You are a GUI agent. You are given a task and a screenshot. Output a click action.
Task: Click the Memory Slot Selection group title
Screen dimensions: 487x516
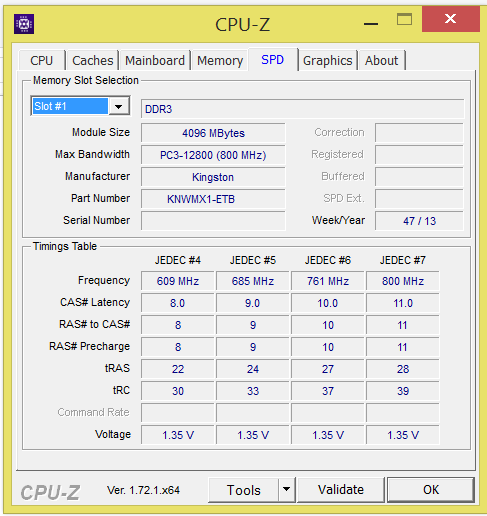pos(86,80)
